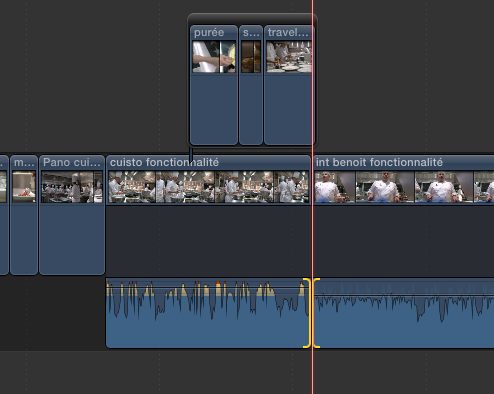
Task: Click the Pano cui... clip title
Action: coord(72,162)
